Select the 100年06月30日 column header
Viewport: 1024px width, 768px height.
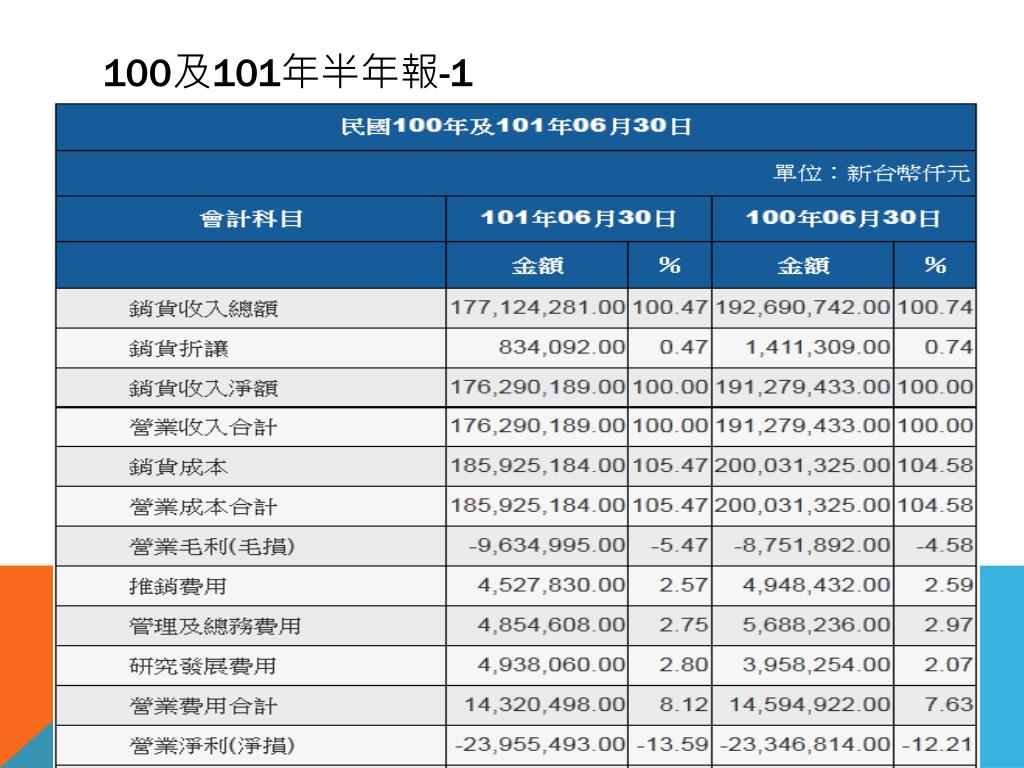[843, 218]
